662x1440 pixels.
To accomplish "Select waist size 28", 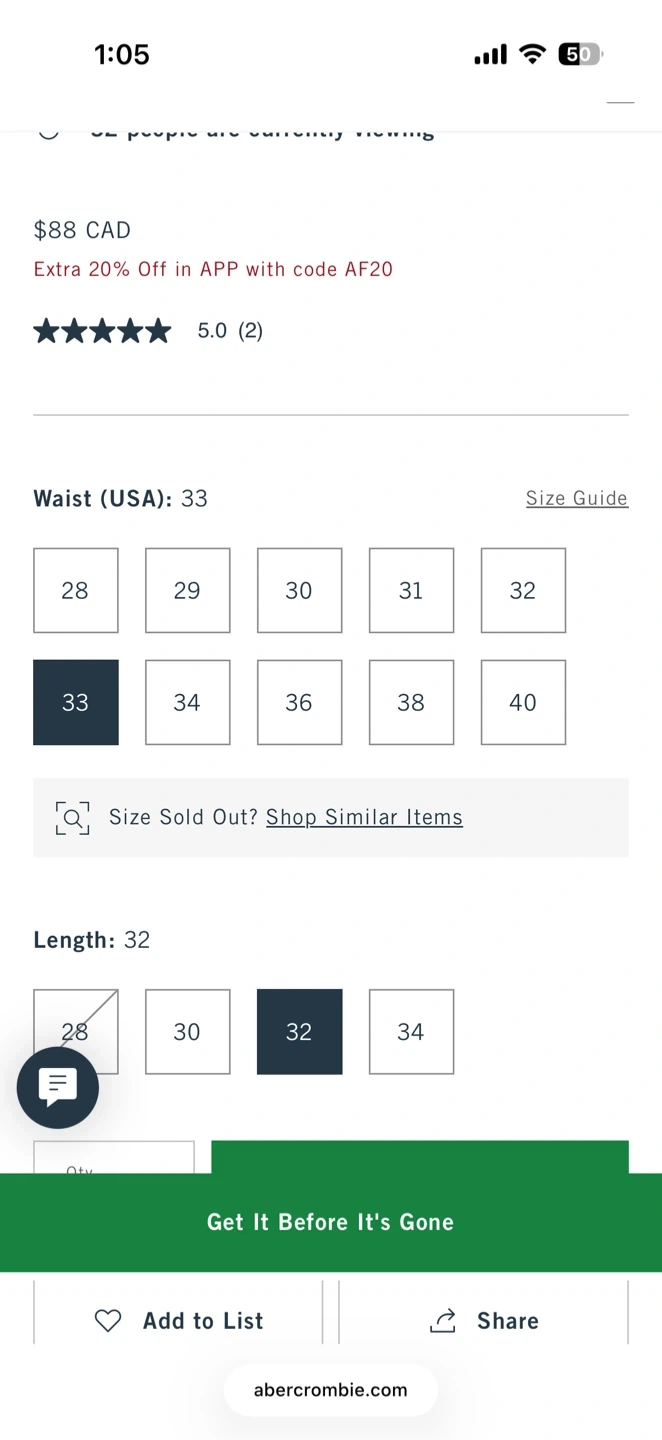I will pos(76,591).
